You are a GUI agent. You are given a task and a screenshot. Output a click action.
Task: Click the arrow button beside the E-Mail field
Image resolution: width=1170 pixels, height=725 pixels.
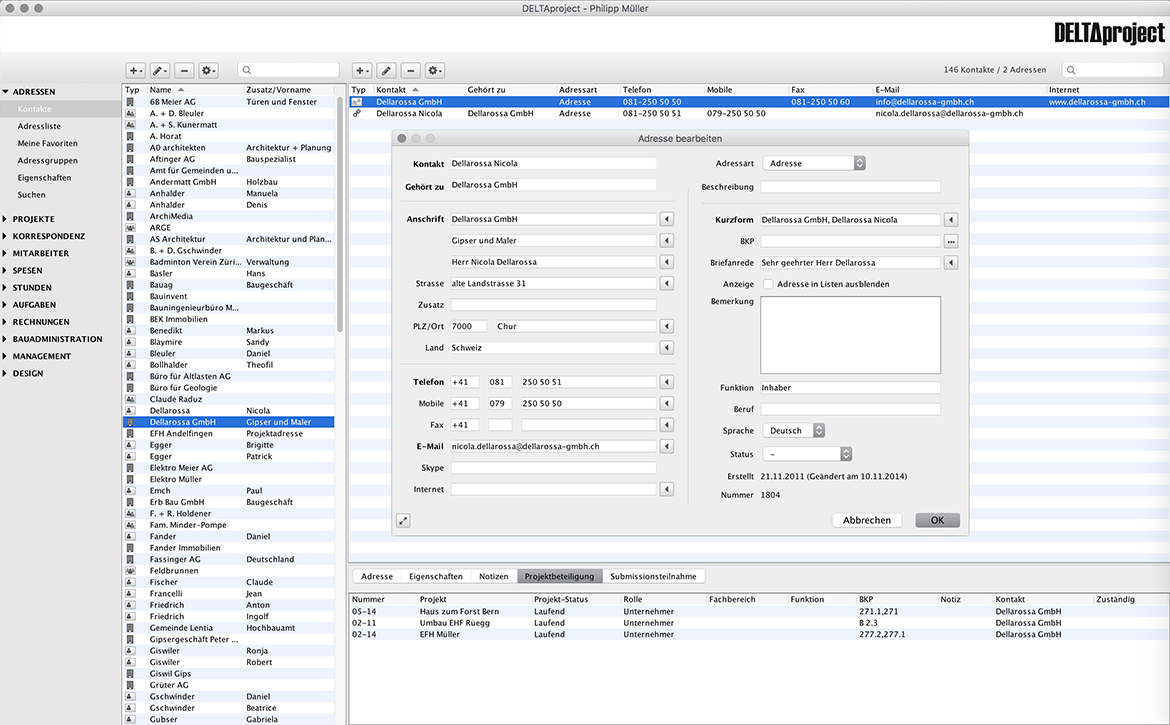667,447
